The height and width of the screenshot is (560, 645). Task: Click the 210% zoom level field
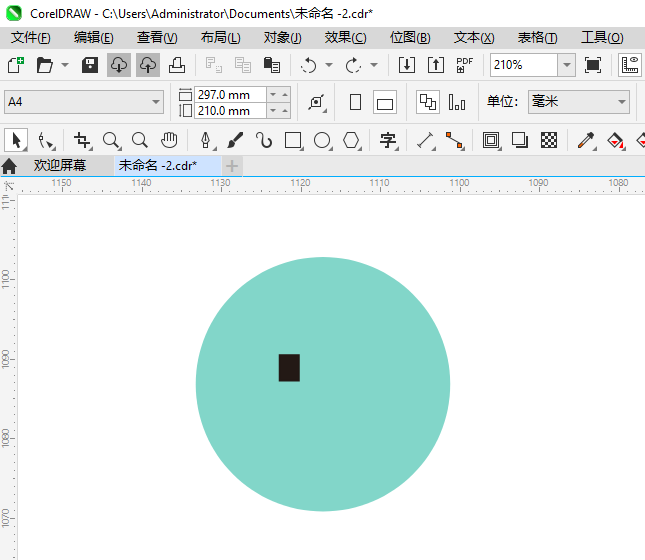pyautogui.click(x=524, y=65)
